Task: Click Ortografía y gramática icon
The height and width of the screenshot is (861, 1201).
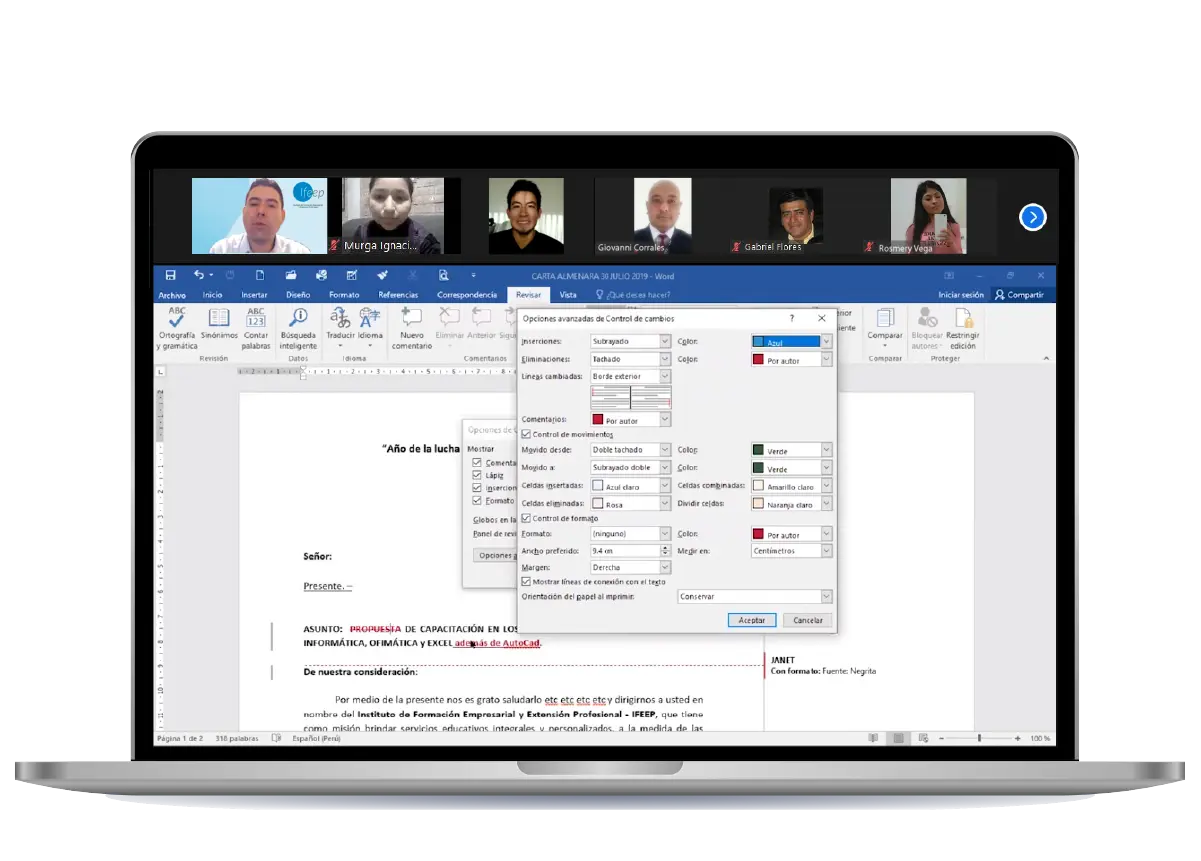Action: [x=177, y=318]
